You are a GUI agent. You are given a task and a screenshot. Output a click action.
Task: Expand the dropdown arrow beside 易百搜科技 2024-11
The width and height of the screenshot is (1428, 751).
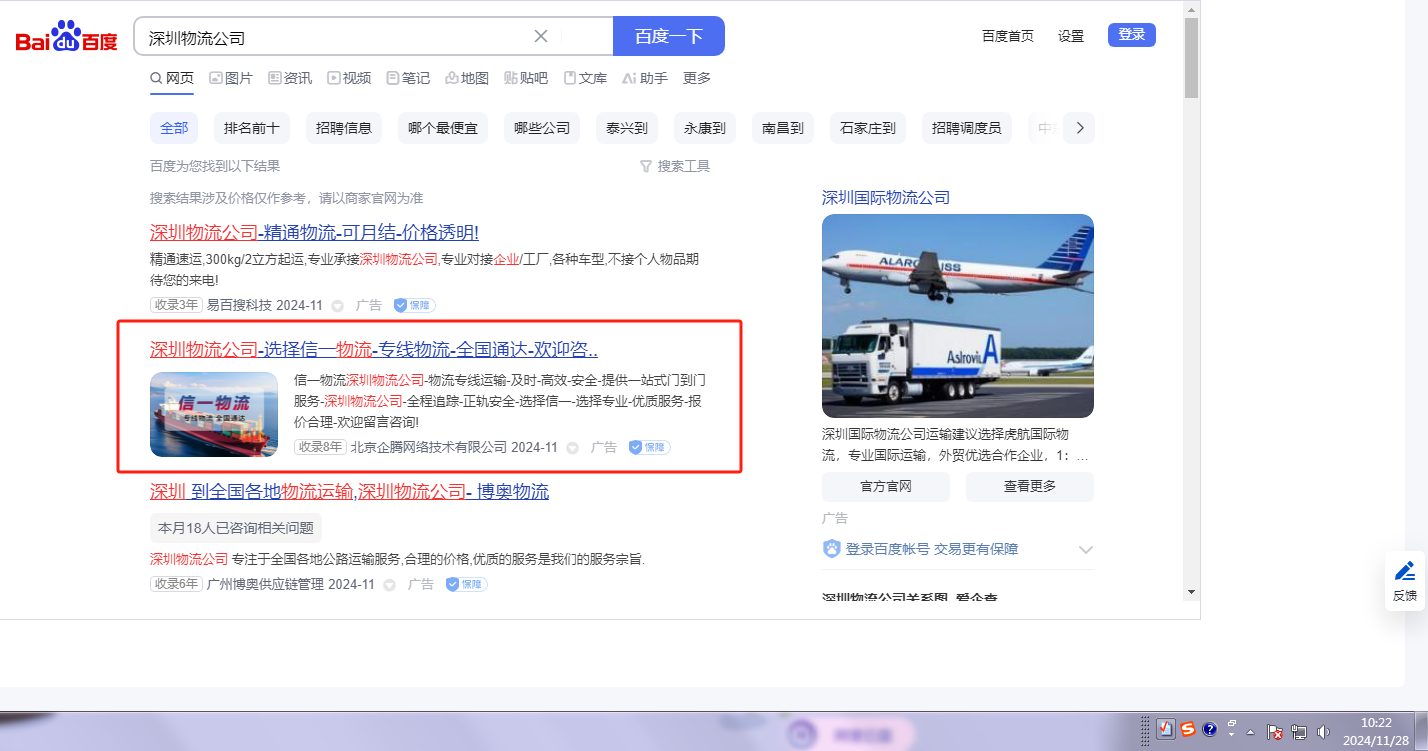pyautogui.click(x=337, y=306)
